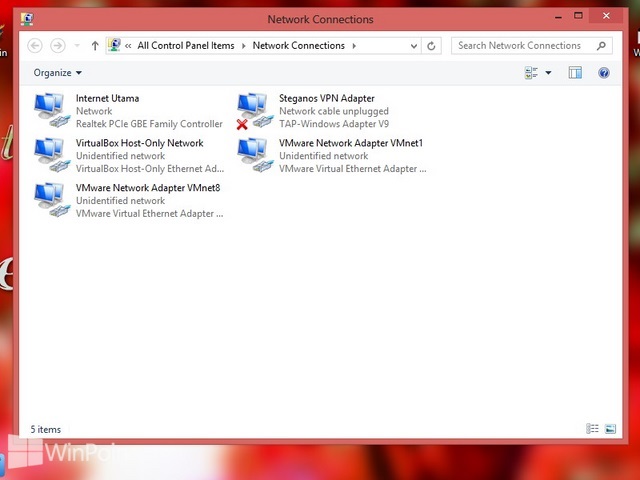Click the VMware Network Adapter VMnet8 name text
The height and width of the screenshot is (480, 640).
coord(148,188)
